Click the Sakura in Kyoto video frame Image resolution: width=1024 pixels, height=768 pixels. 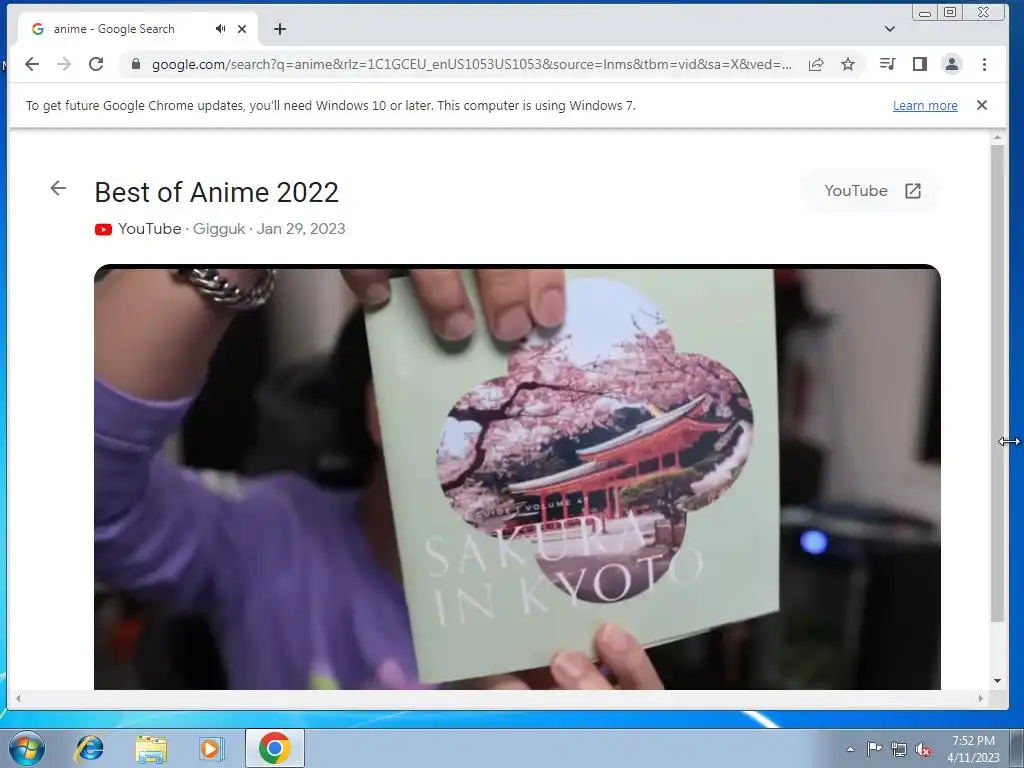click(517, 477)
